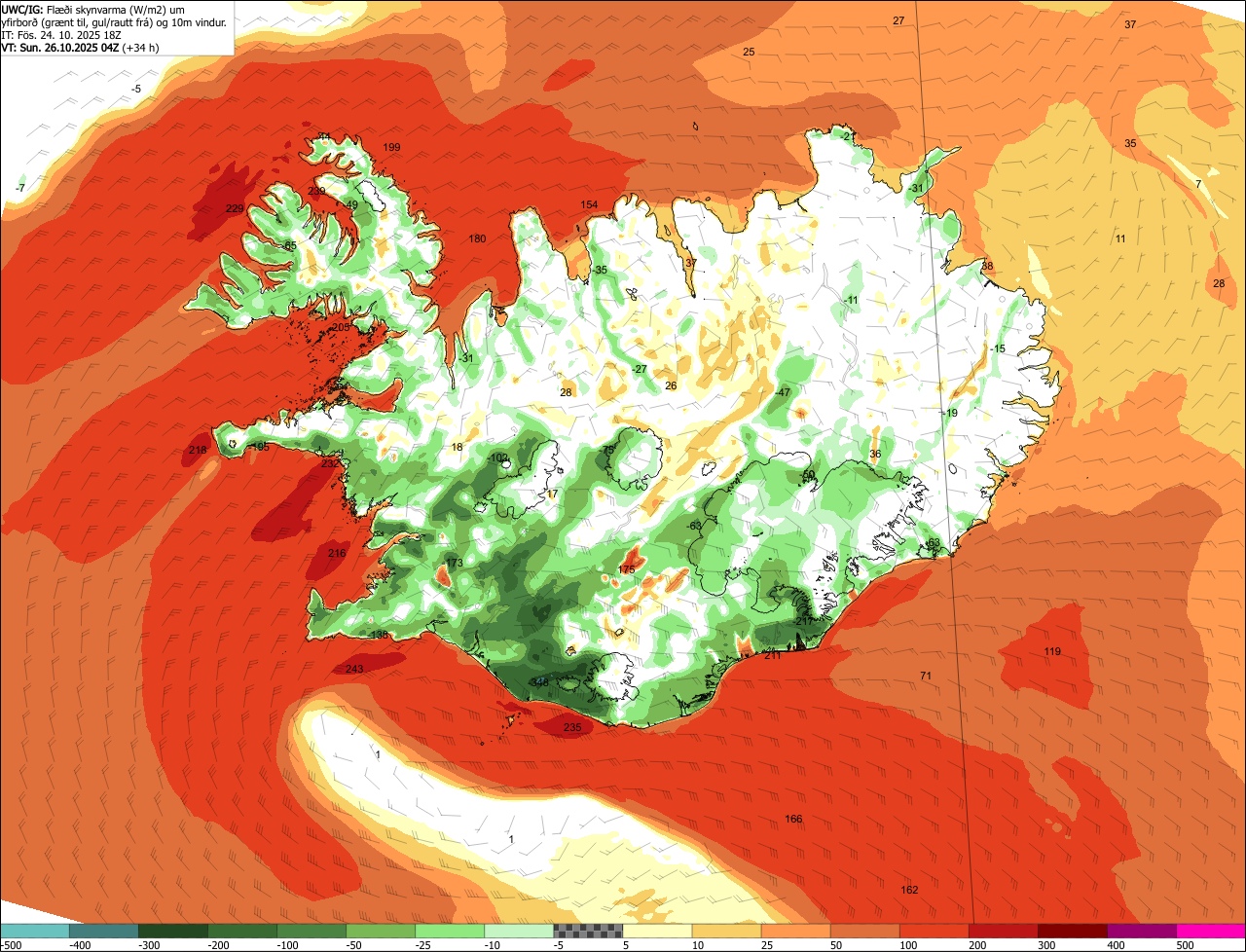This screenshot has height=952, width=1246.
Task: Click the value '-138' on Reykjanes
Action: (379, 635)
